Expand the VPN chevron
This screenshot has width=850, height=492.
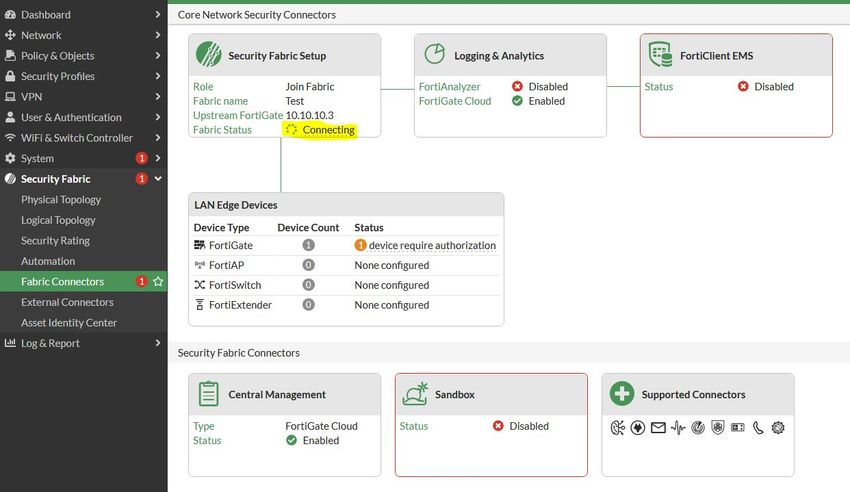(x=158, y=97)
